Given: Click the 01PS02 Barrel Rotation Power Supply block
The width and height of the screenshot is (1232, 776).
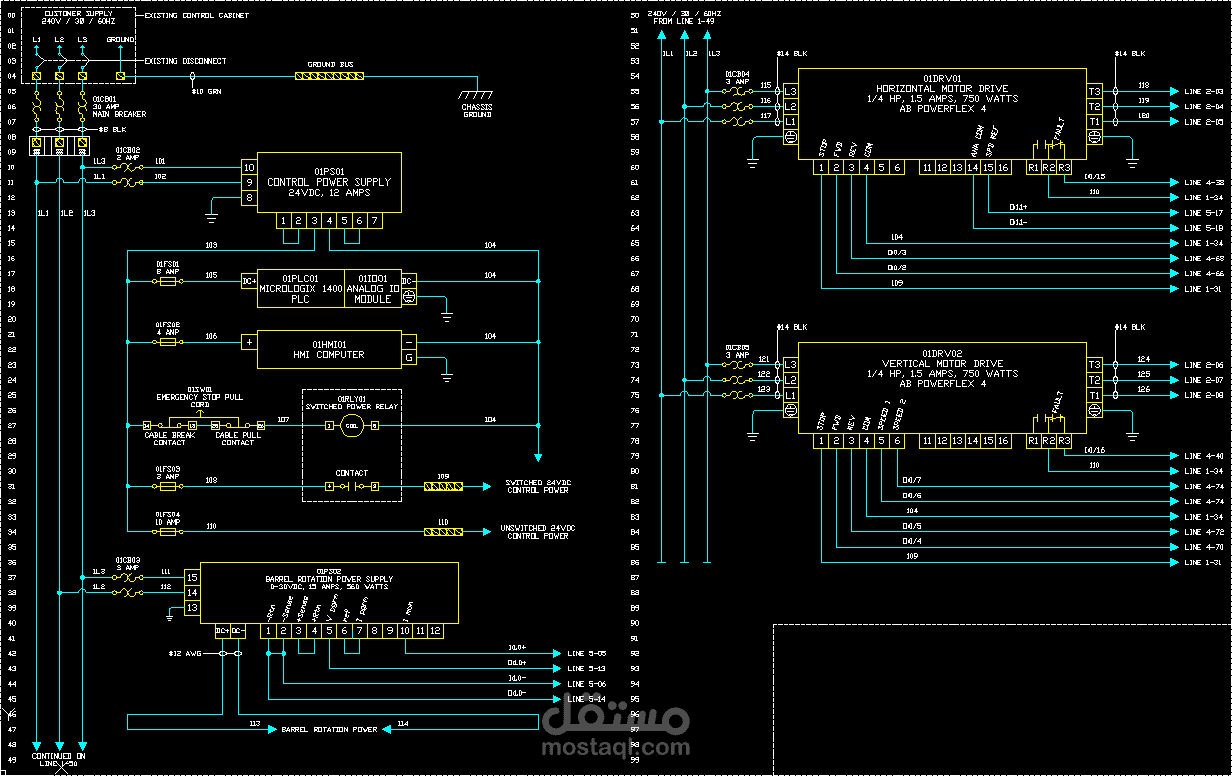Looking at the screenshot, I should tap(329, 593).
